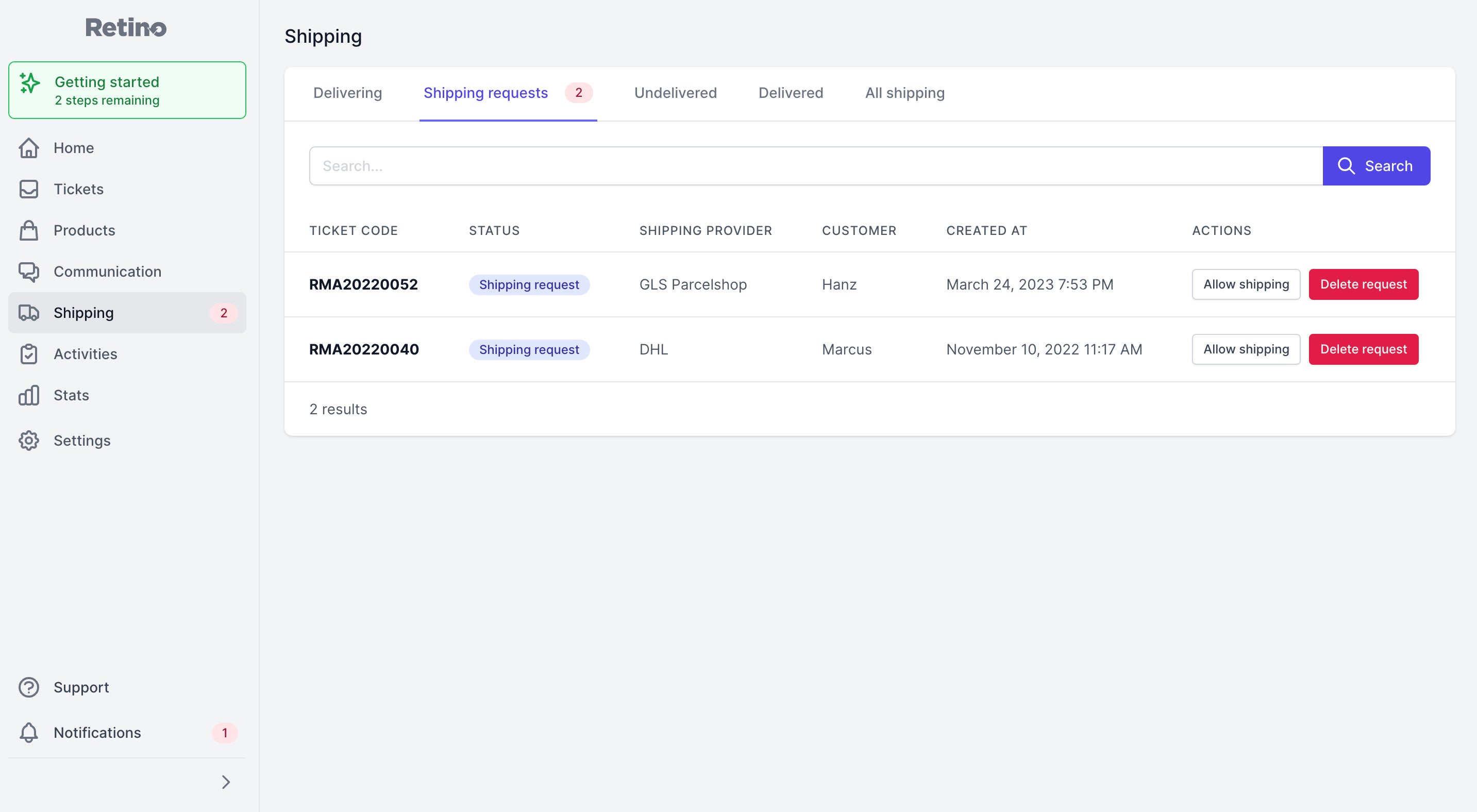The image size is (1477, 812).
Task: Click the Activities icon in sidebar
Action: click(x=29, y=353)
